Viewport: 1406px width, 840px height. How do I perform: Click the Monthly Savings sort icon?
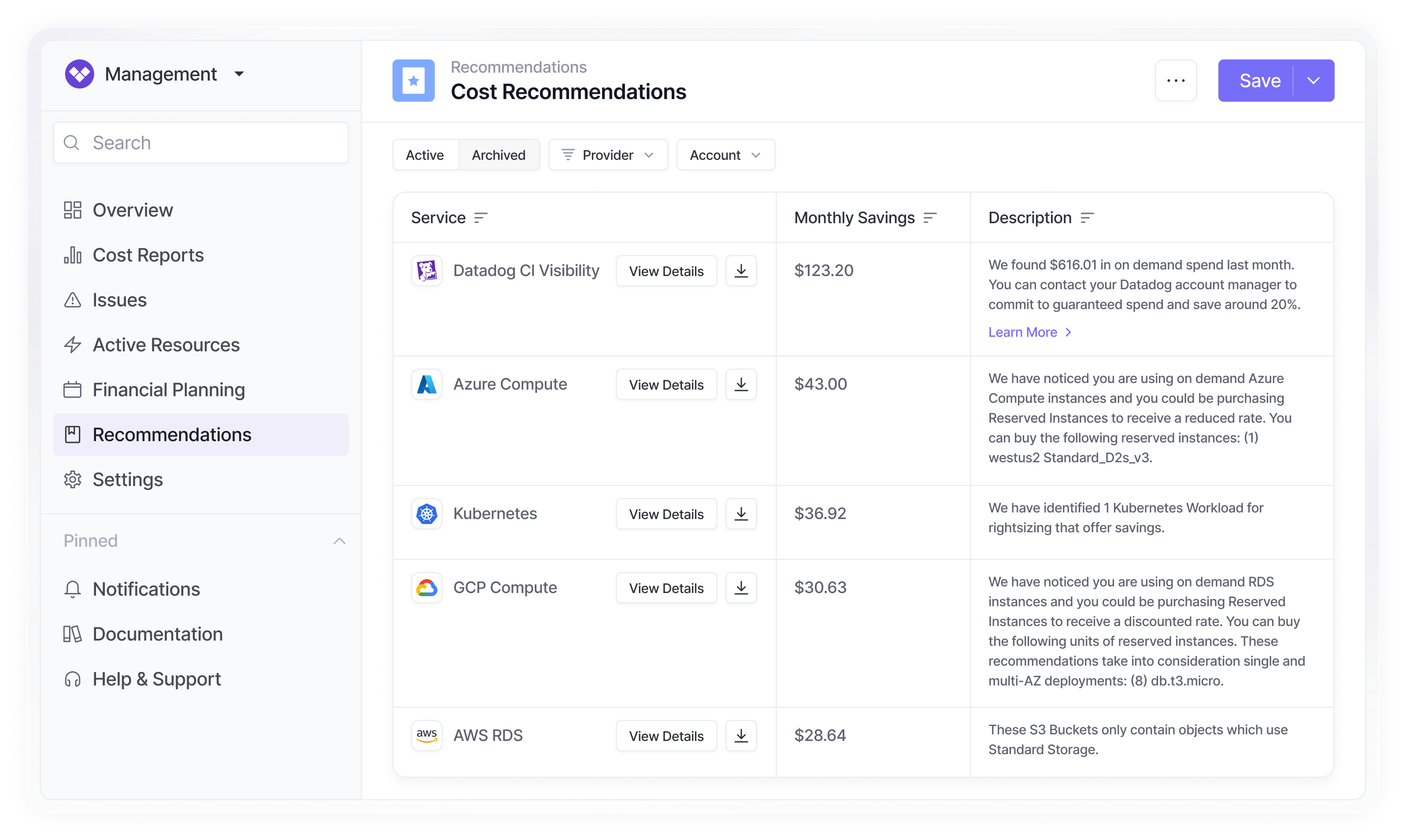click(x=930, y=218)
